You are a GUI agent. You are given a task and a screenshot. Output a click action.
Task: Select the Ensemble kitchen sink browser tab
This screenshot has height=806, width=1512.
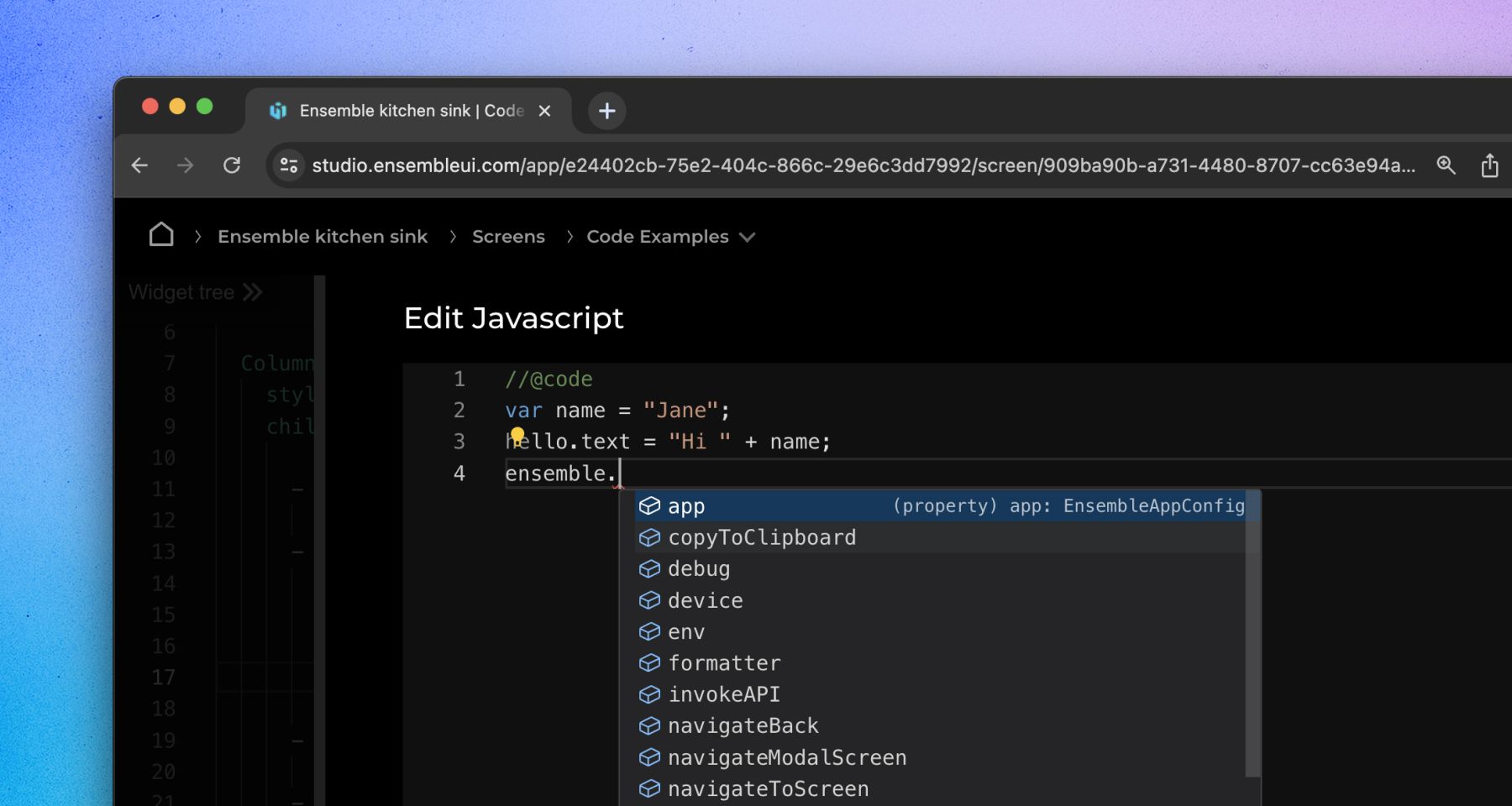[x=409, y=111]
